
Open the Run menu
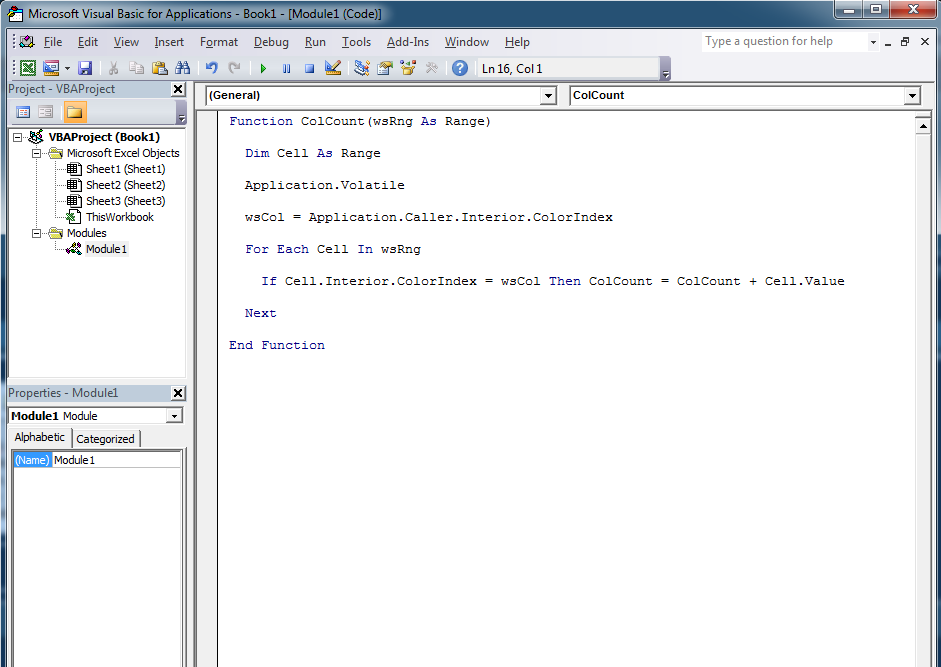pyautogui.click(x=315, y=42)
